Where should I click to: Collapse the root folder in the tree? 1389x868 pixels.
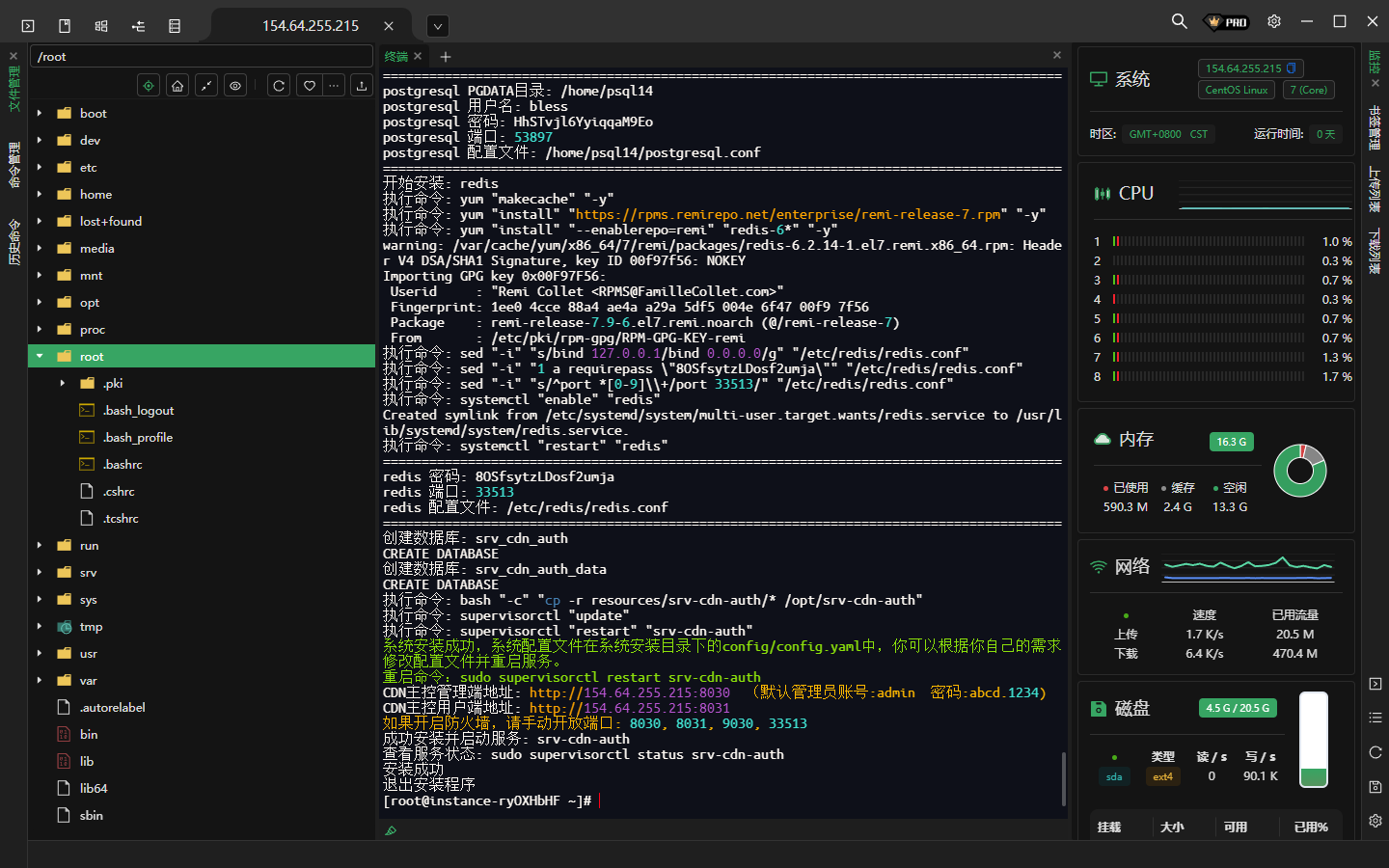[x=40, y=356]
